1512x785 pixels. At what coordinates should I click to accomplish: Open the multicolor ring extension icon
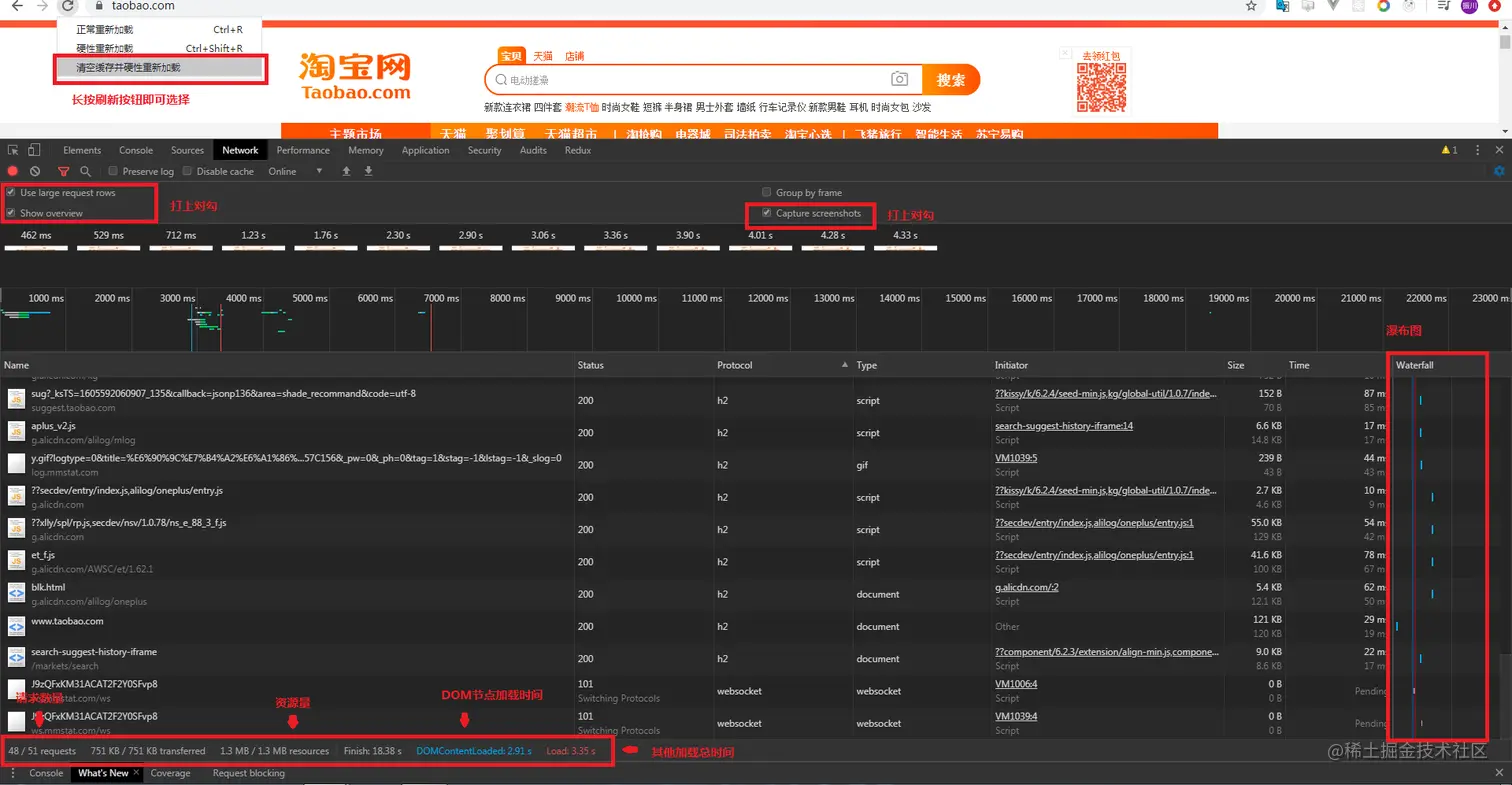click(x=1383, y=6)
